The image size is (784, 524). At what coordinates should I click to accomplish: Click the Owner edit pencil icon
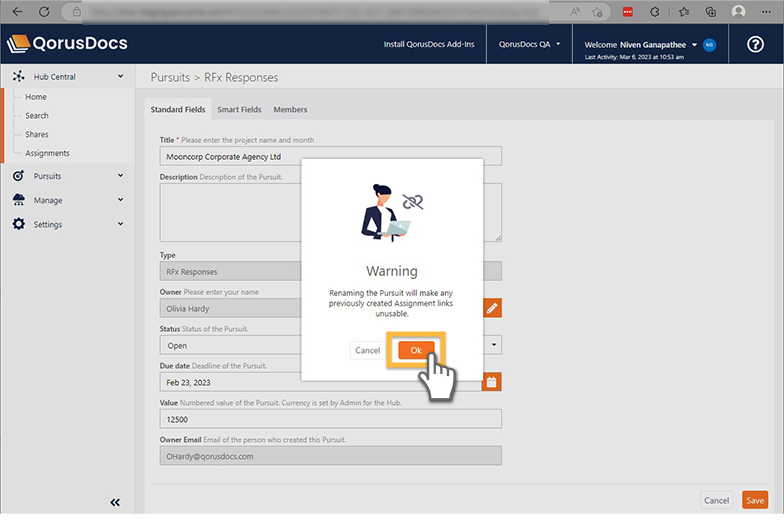[x=492, y=308]
